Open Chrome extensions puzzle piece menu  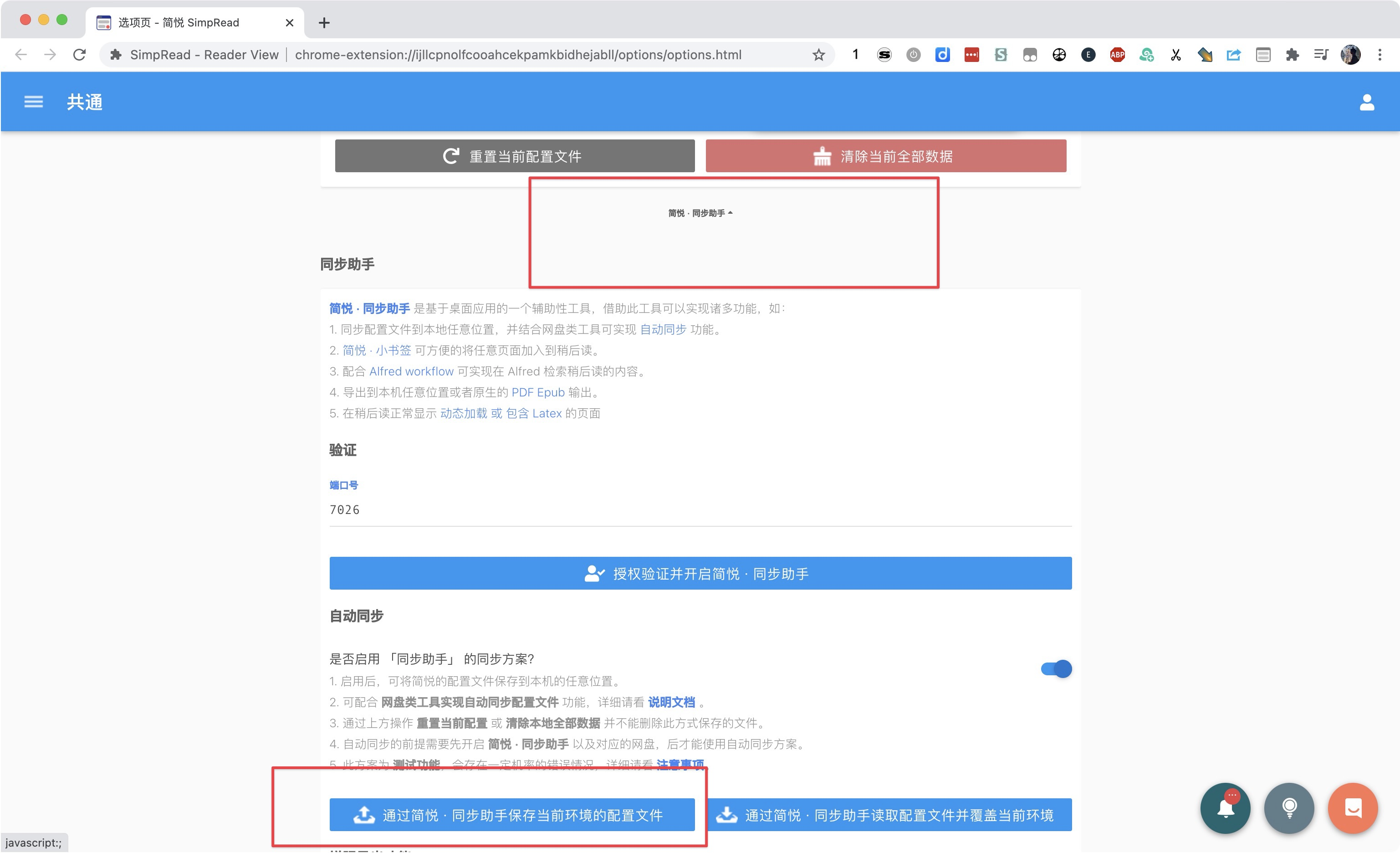1292,55
